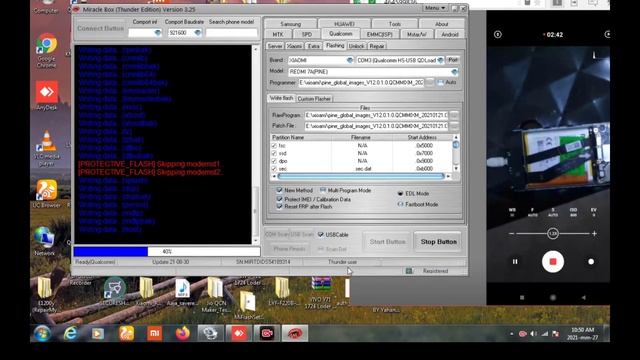The height and width of the screenshot is (360, 640).
Task: Open the Comport Baudrate 921600 dropdown
Action: point(198,33)
